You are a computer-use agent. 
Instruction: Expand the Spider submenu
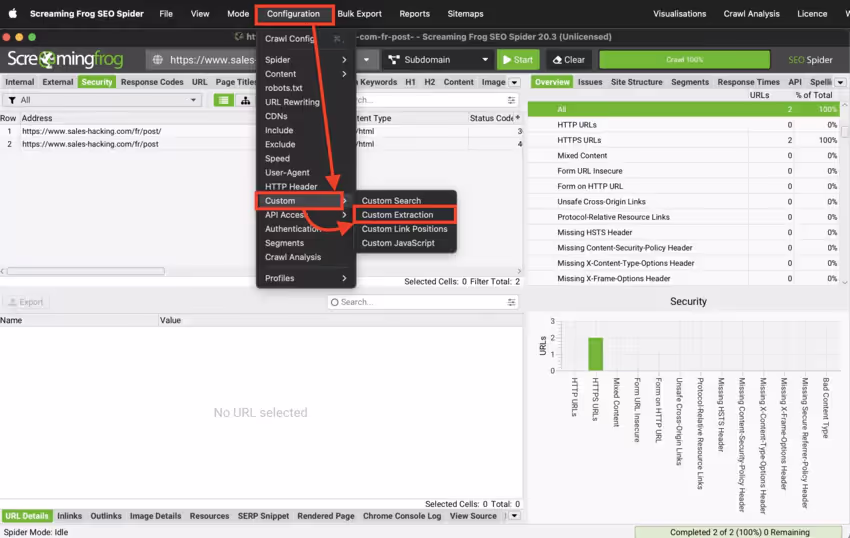coord(306,60)
